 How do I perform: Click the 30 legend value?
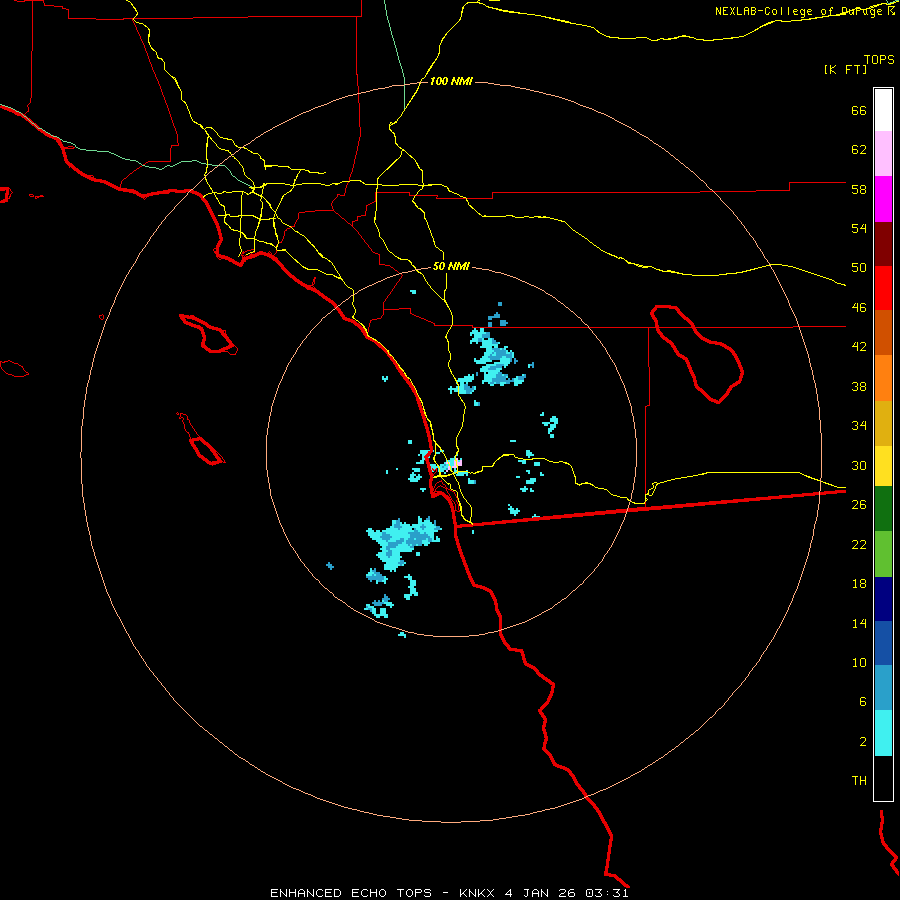click(859, 465)
